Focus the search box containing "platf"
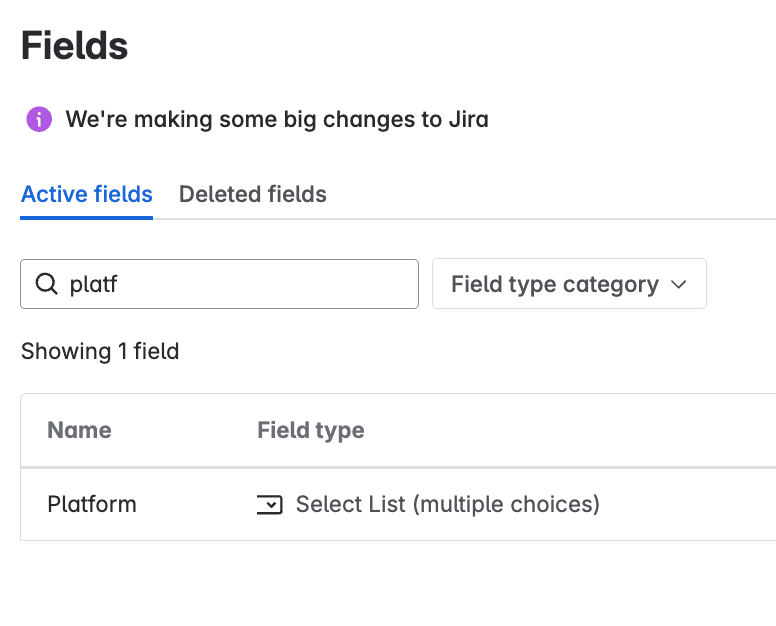Screen dimensions: 776x626 pos(240,285)
